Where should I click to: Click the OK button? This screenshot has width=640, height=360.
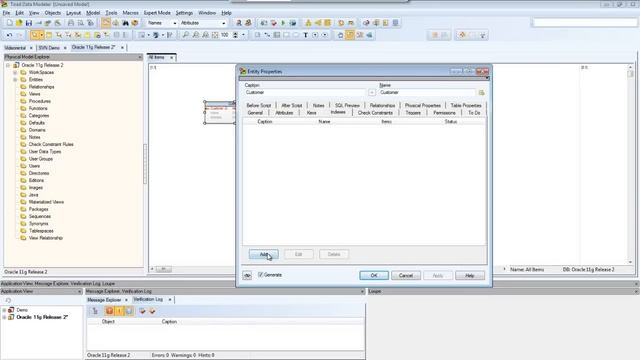pos(374,276)
